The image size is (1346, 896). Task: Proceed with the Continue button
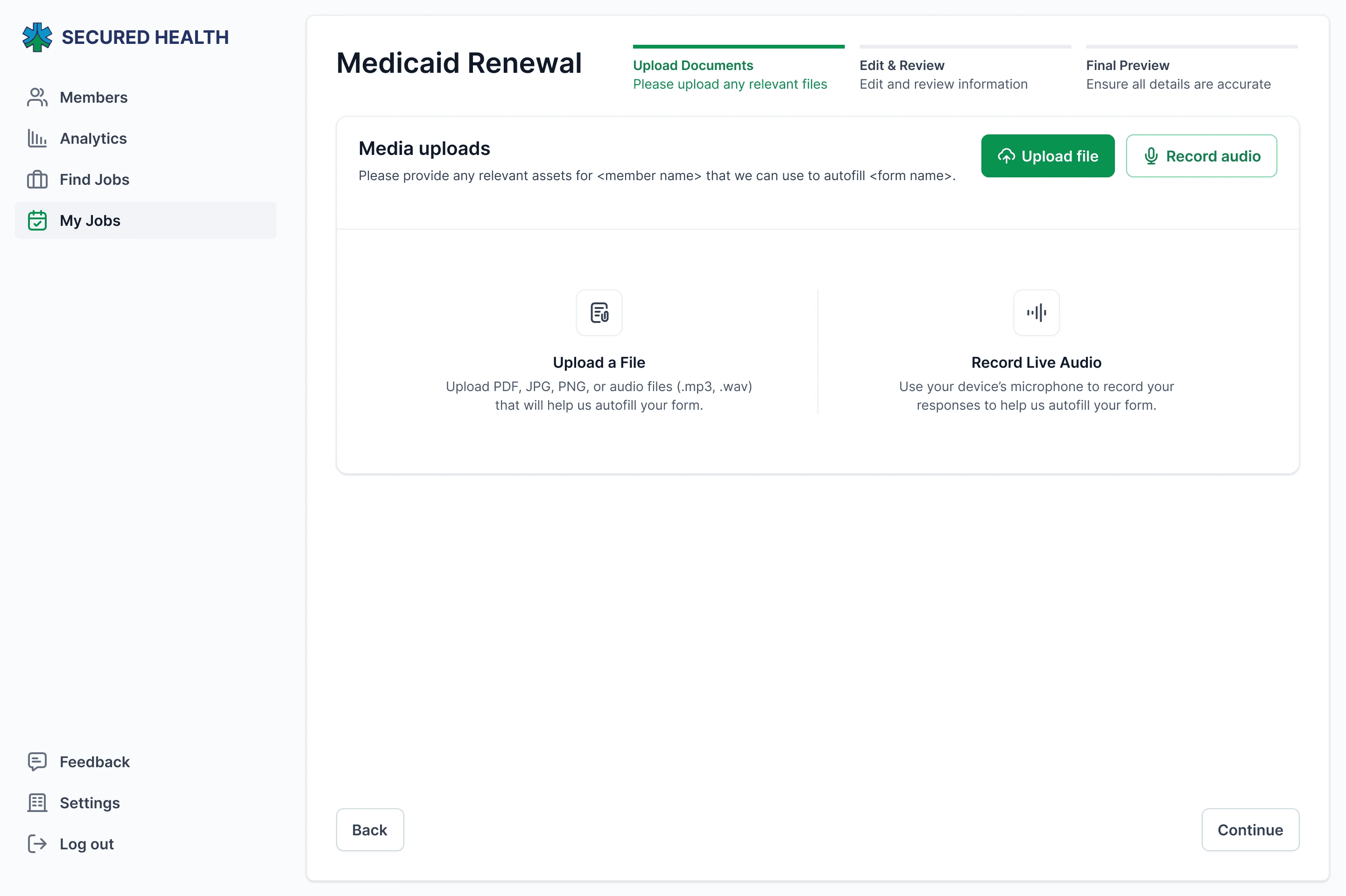(x=1250, y=830)
